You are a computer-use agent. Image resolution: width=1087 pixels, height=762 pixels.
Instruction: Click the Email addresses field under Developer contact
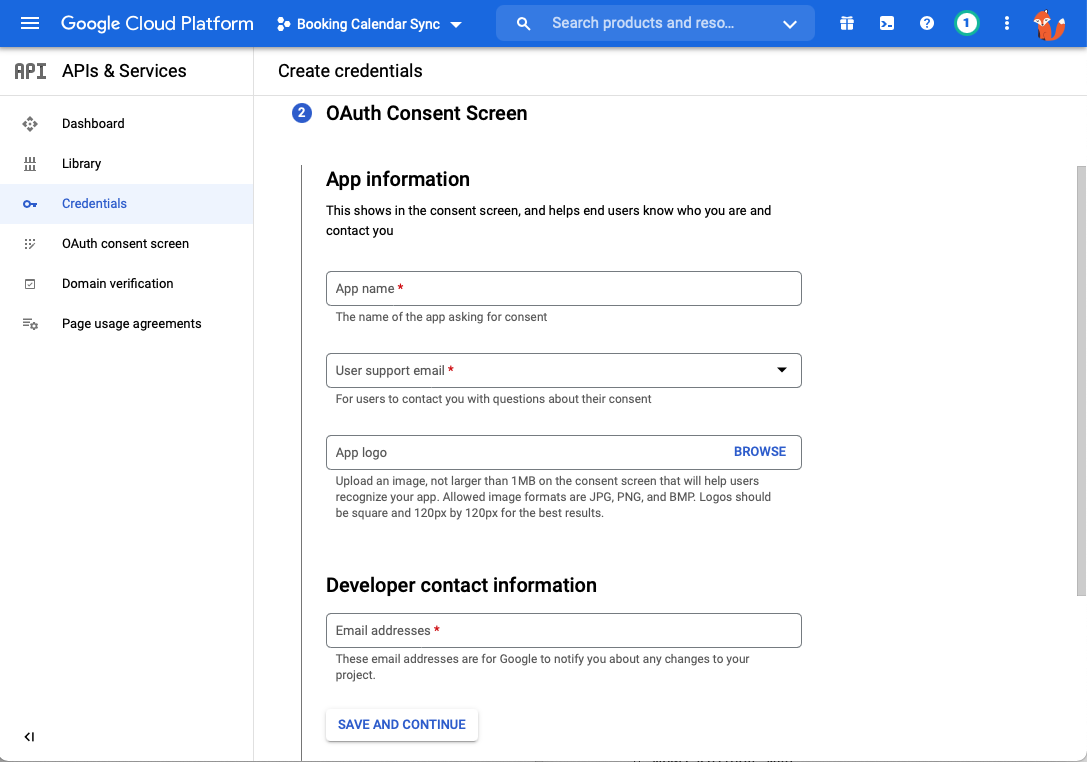point(563,630)
